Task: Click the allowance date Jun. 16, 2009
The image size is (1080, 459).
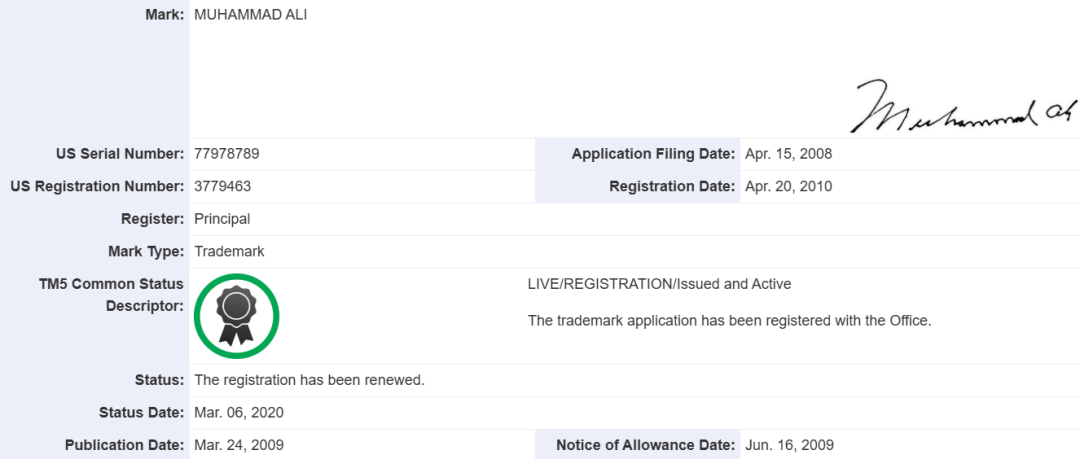Action: click(x=789, y=445)
